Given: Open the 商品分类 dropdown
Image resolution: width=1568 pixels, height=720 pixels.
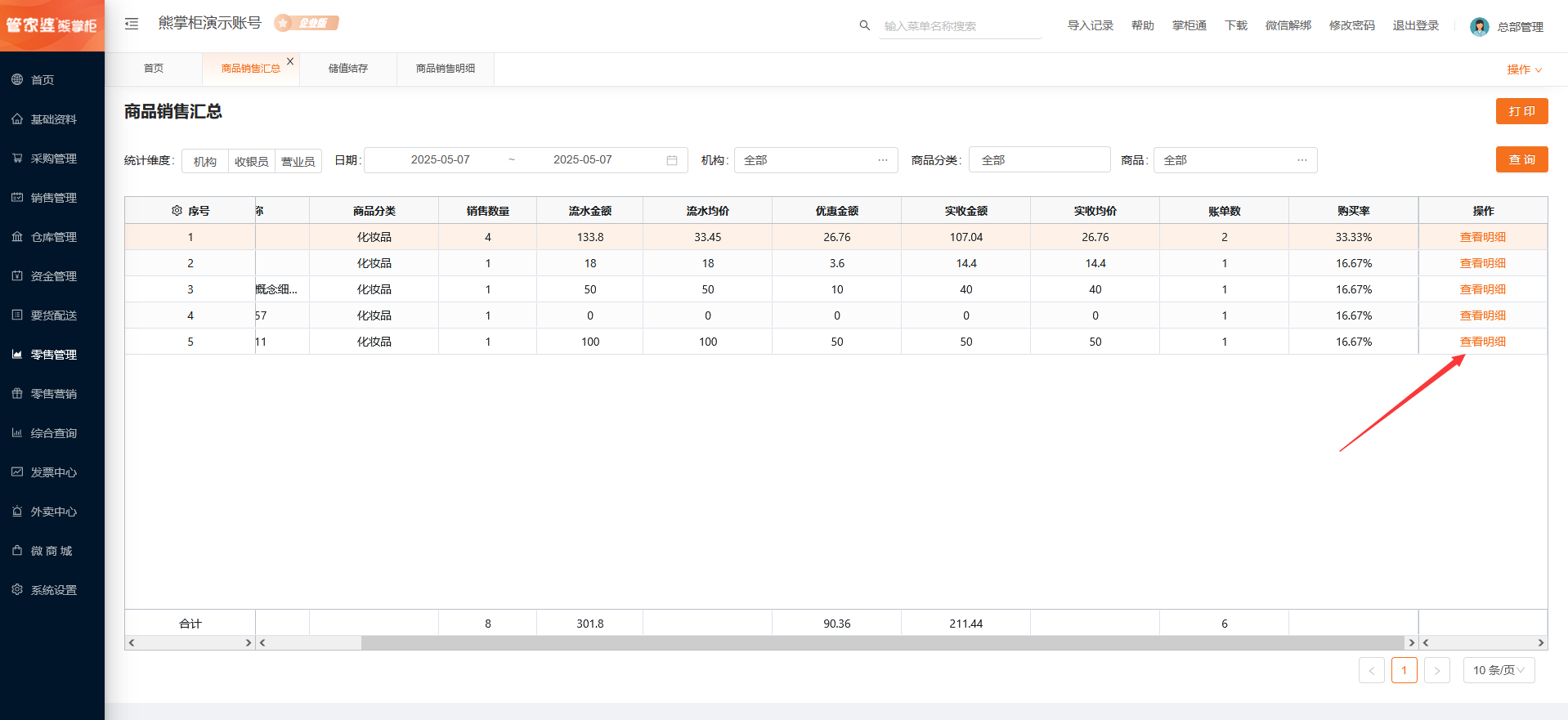Looking at the screenshot, I should (x=1040, y=160).
